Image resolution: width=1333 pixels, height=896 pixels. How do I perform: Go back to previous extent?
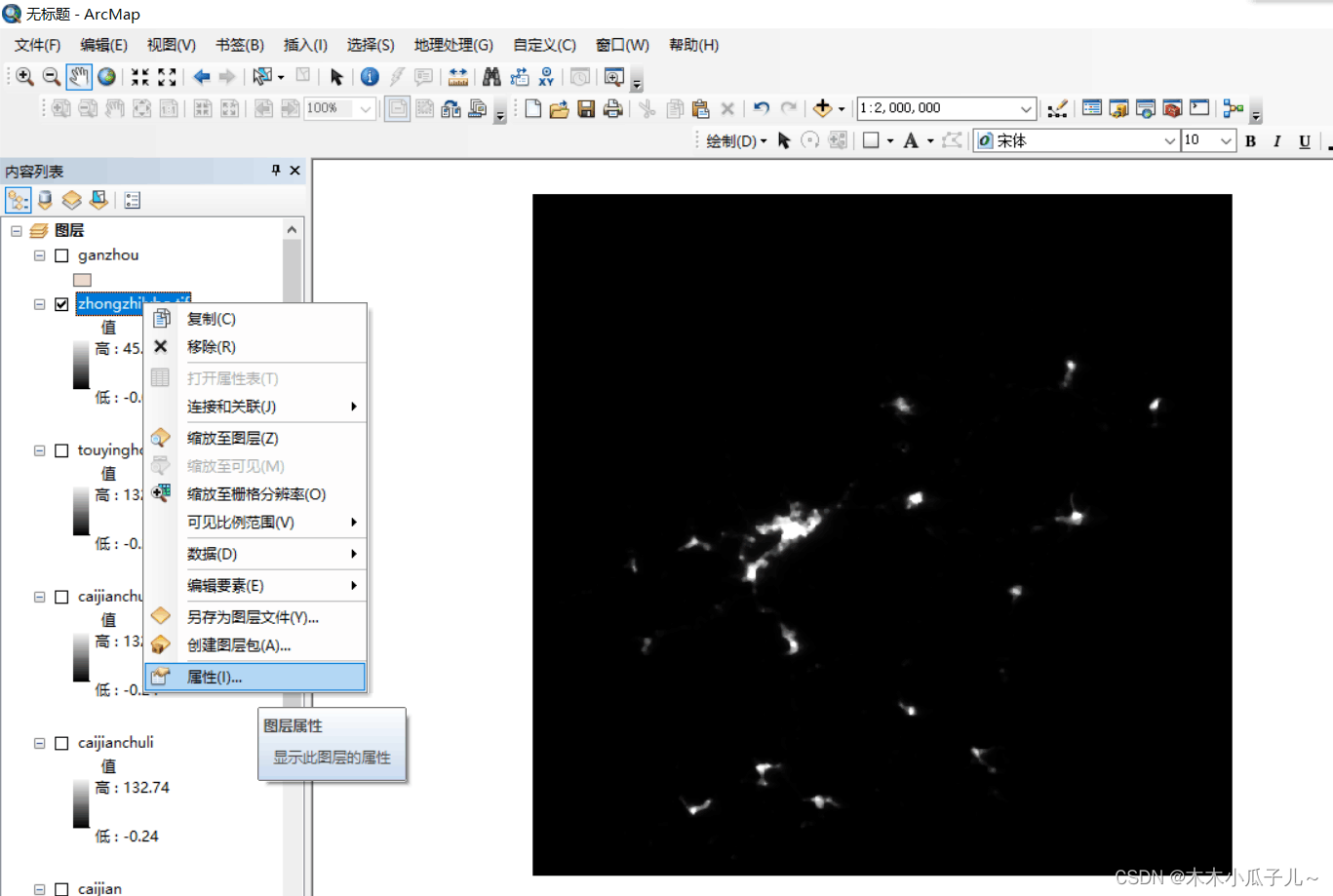(202, 77)
